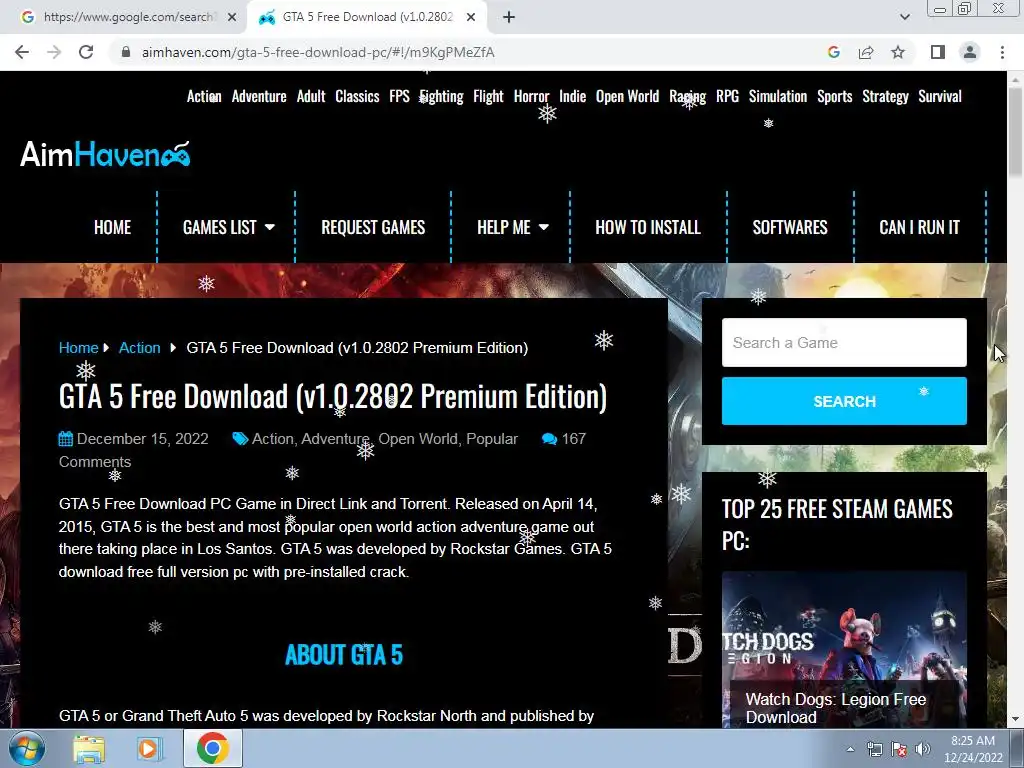Viewport: 1024px width, 768px height.
Task: Close the Google search tab
Action: tap(232, 17)
